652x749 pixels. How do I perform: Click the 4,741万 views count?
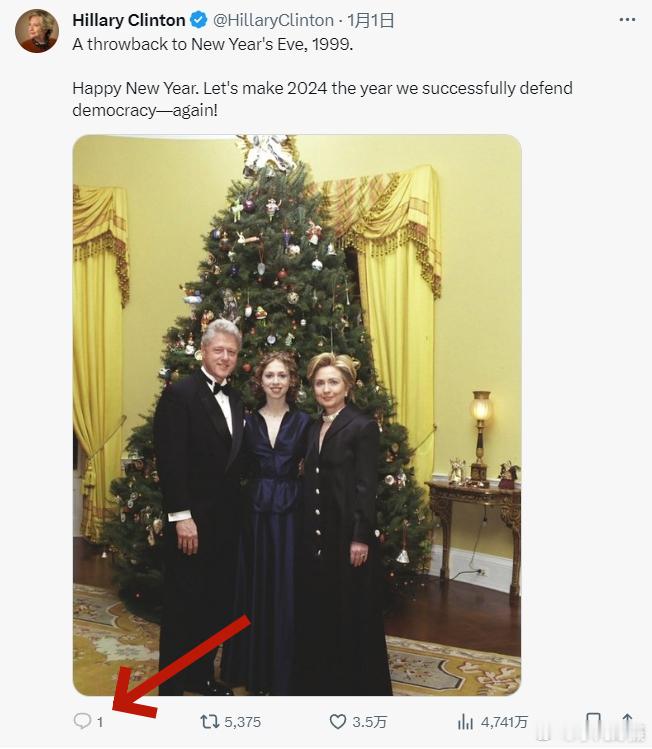[504, 722]
